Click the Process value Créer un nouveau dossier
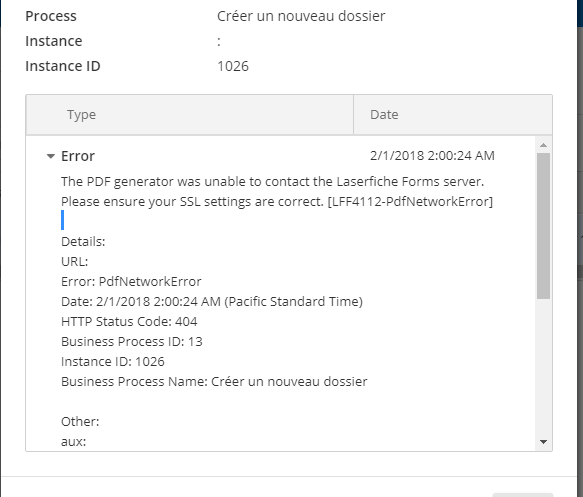583x497 pixels. 301,16
